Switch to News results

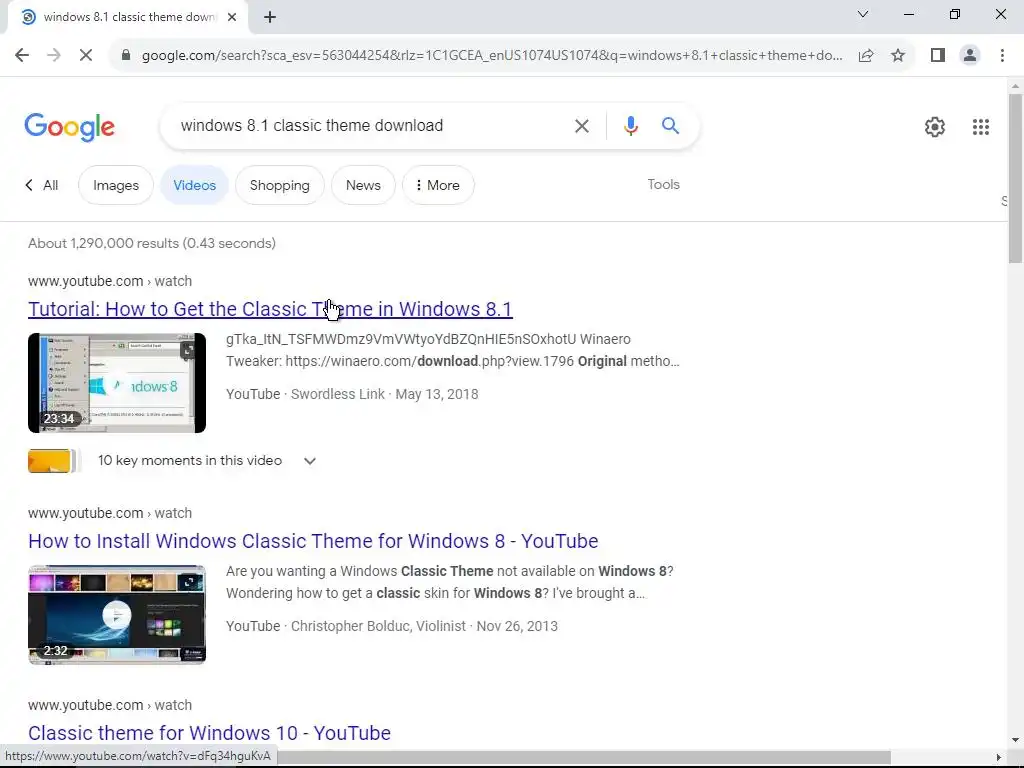click(x=363, y=185)
